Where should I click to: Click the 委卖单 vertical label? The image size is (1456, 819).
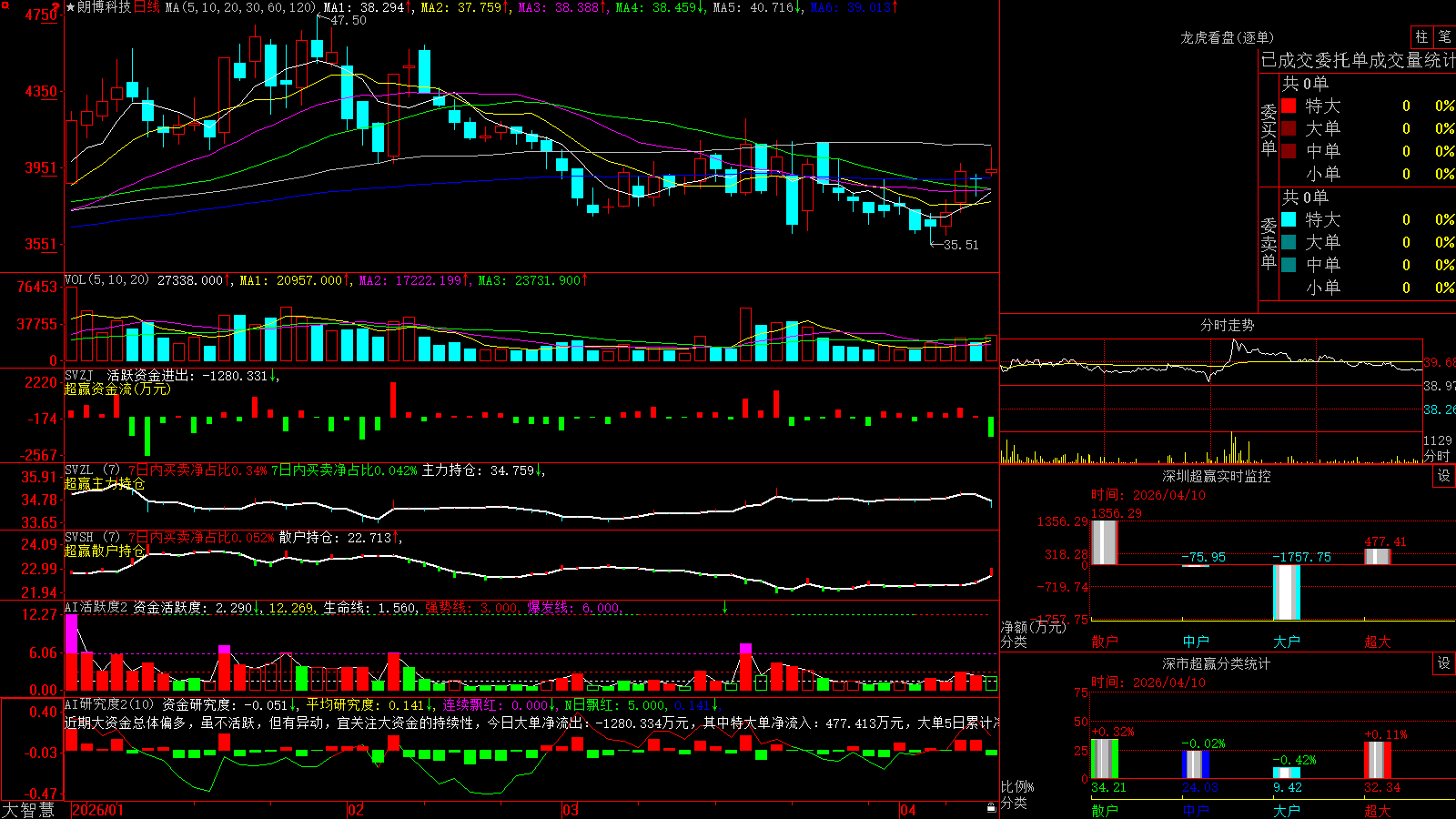[x=1269, y=243]
